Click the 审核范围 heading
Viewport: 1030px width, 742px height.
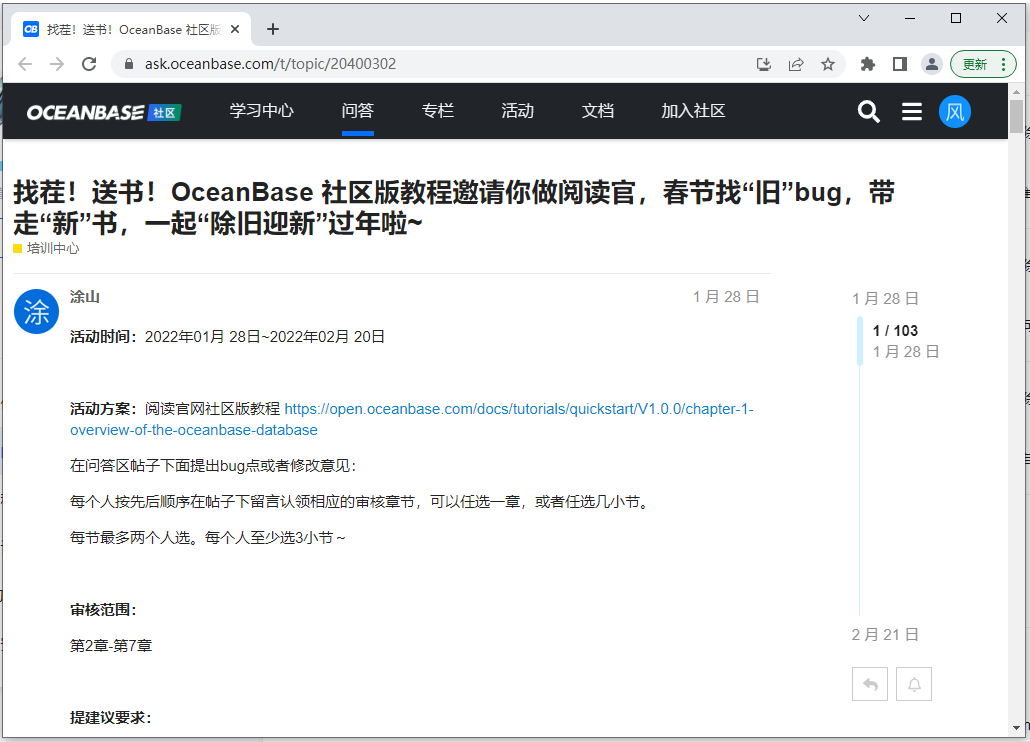[103, 610]
